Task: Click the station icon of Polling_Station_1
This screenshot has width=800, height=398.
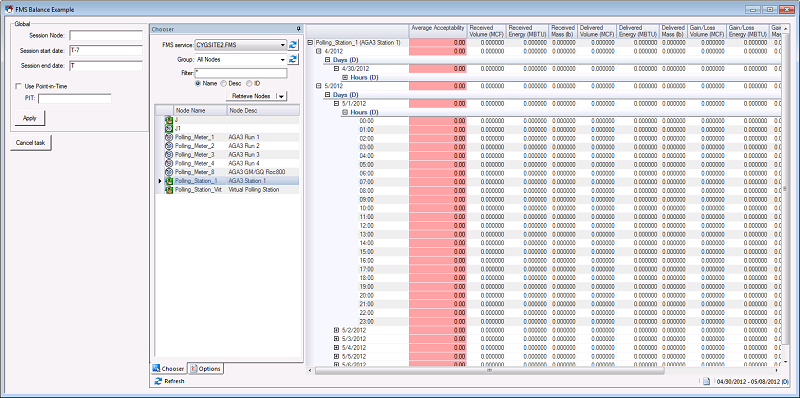Action: pos(169,181)
